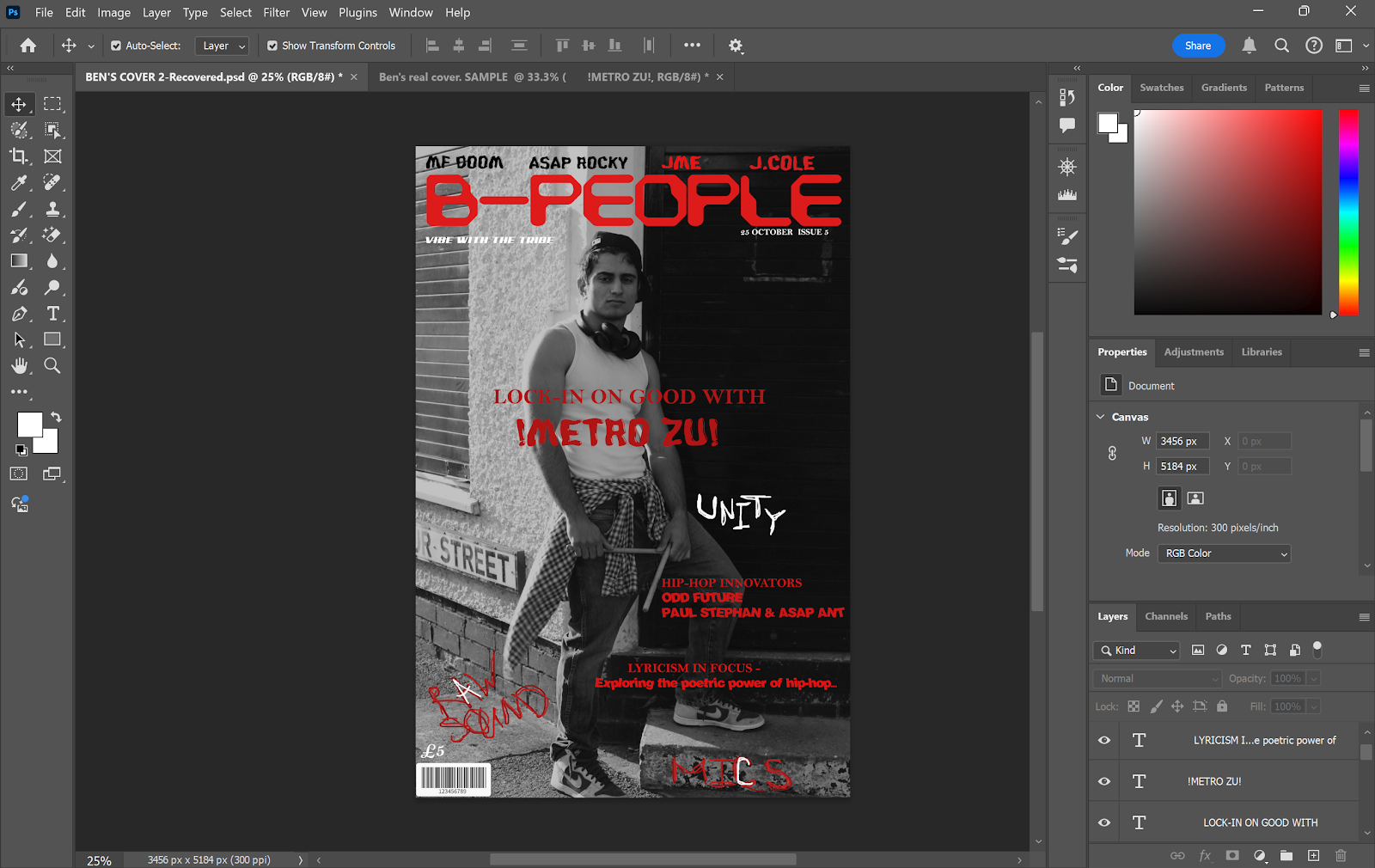
Task: Create a new layer group
Action: (x=1286, y=856)
